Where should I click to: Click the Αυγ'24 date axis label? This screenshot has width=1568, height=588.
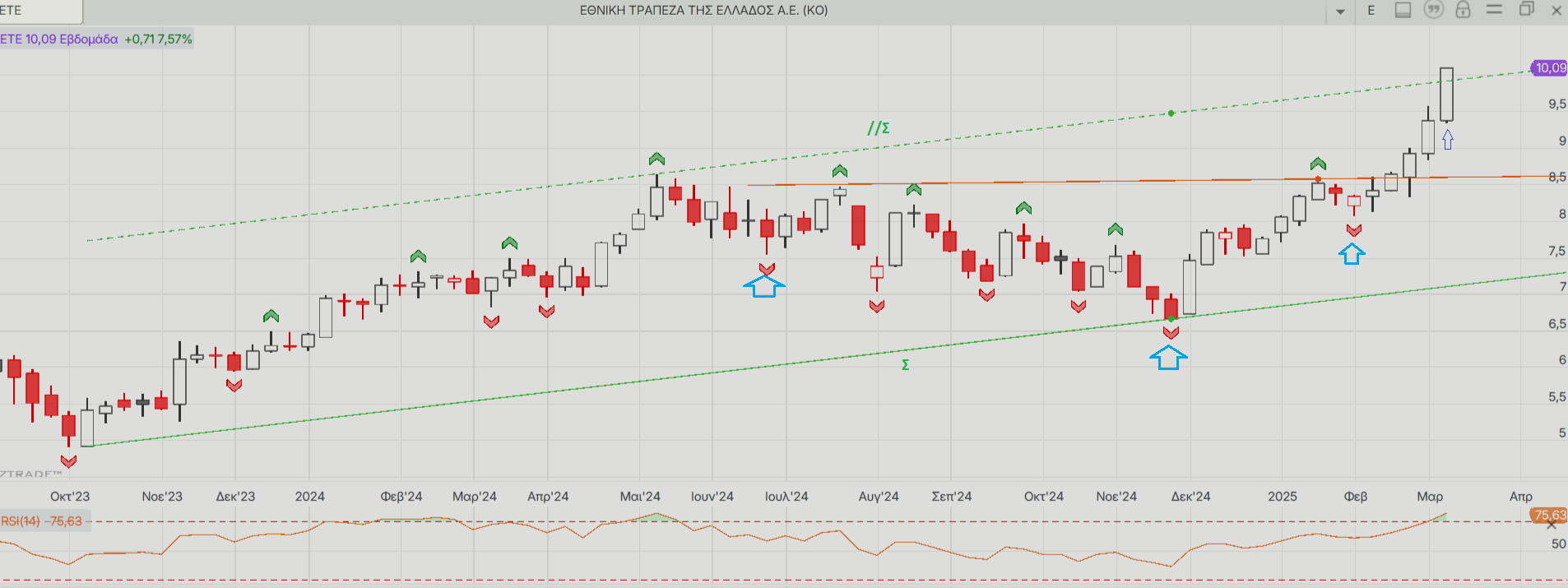click(x=879, y=497)
